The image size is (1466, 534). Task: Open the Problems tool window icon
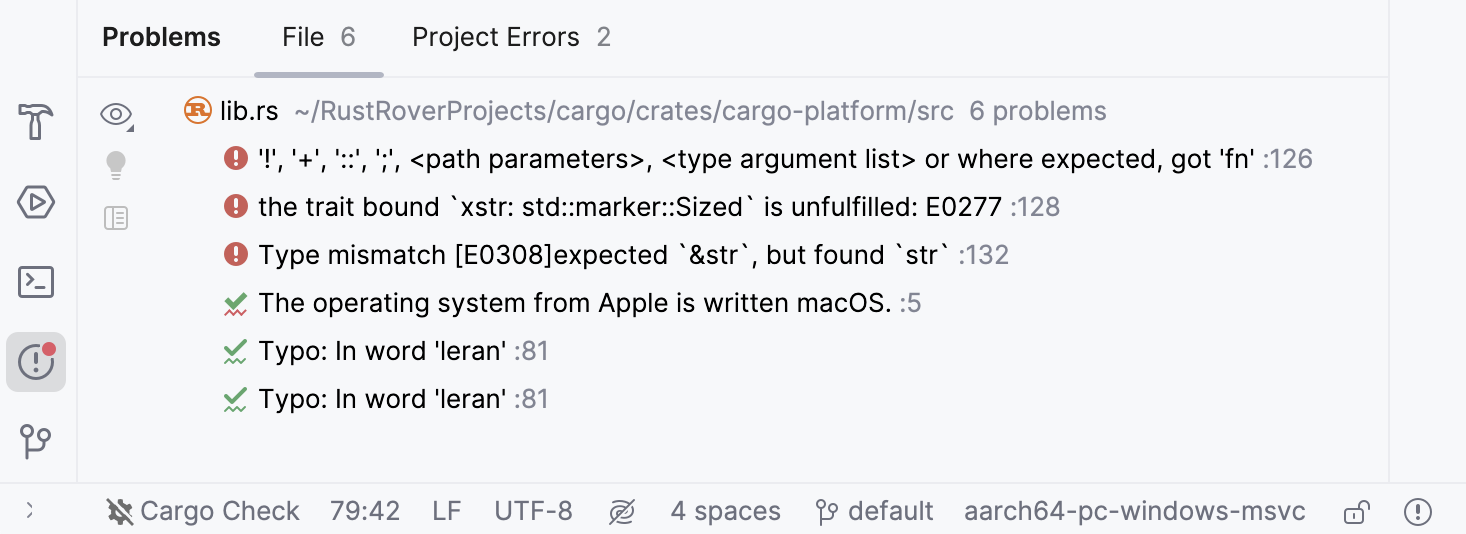[x=36, y=362]
